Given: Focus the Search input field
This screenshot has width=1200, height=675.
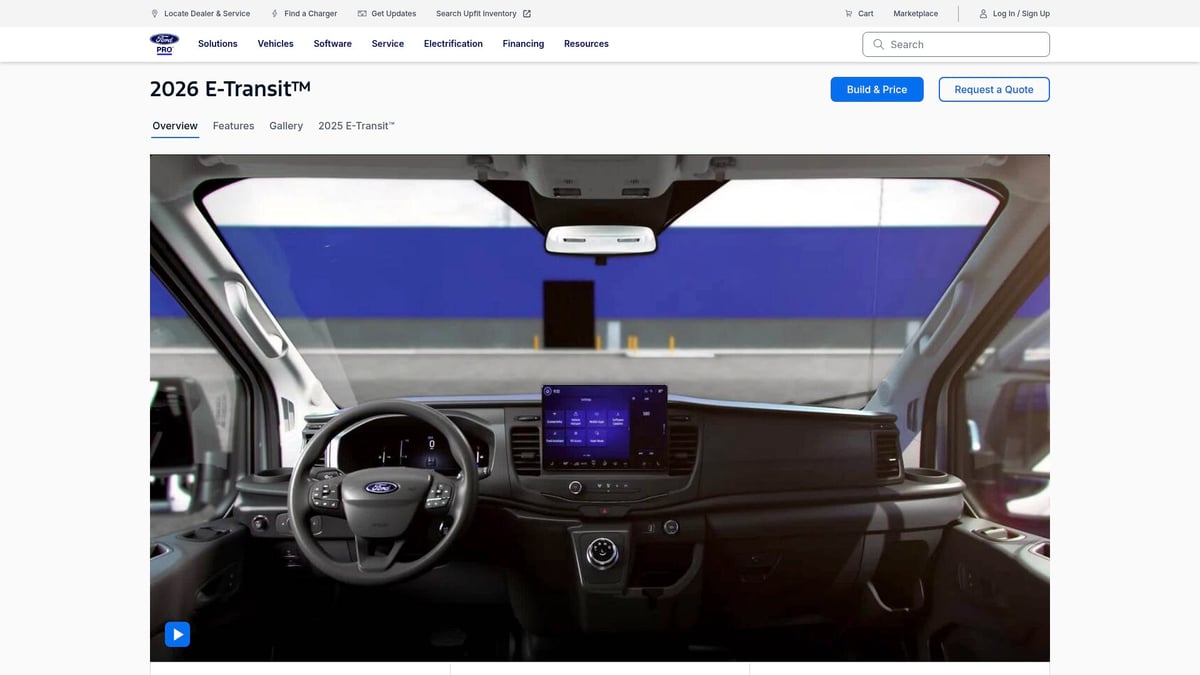Looking at the screenshot, I should (x=965, y=44).
